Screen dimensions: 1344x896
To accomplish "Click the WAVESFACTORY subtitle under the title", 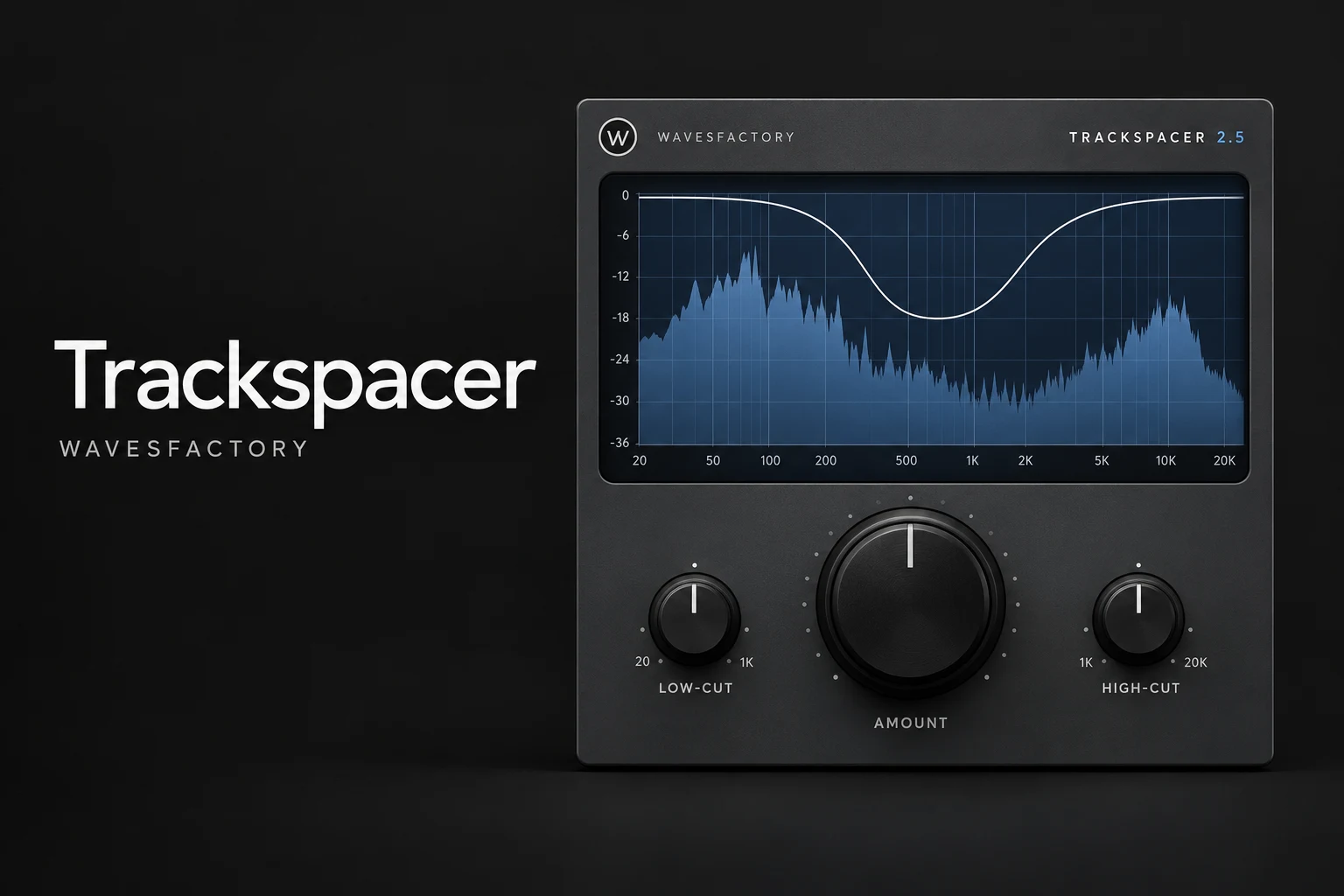I will [184, 449].
